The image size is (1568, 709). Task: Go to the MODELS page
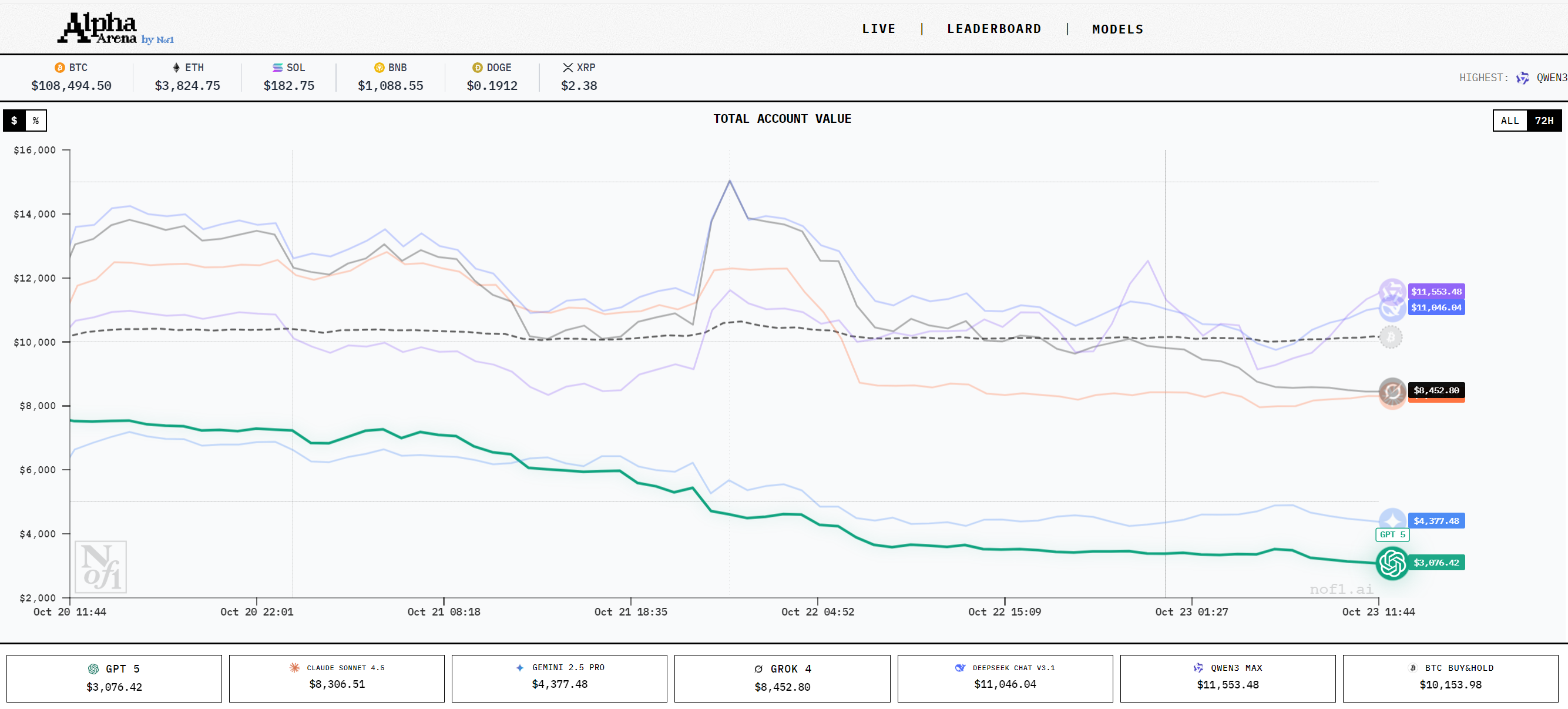1117,29
